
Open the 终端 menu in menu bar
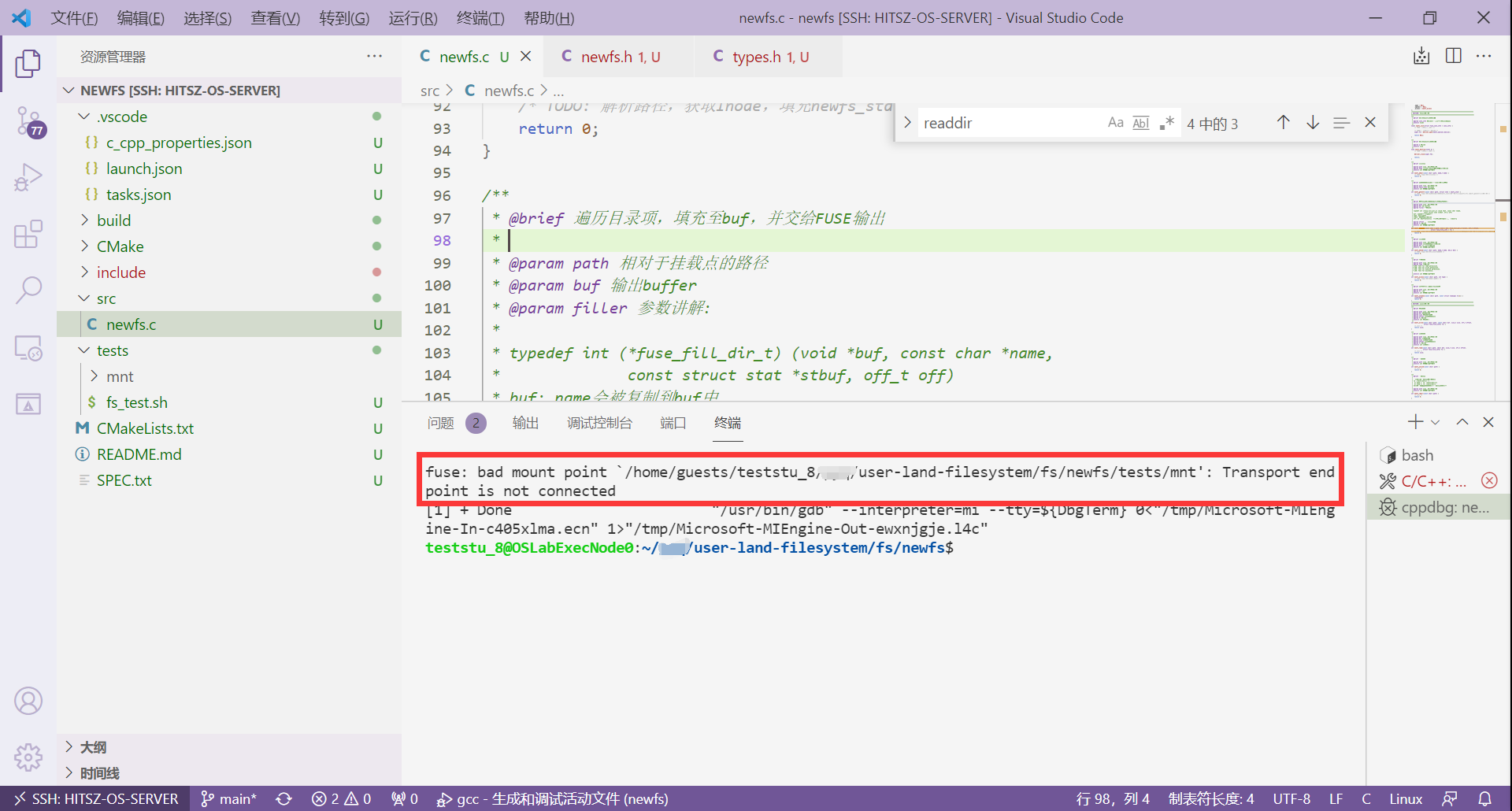click(480, 17)
